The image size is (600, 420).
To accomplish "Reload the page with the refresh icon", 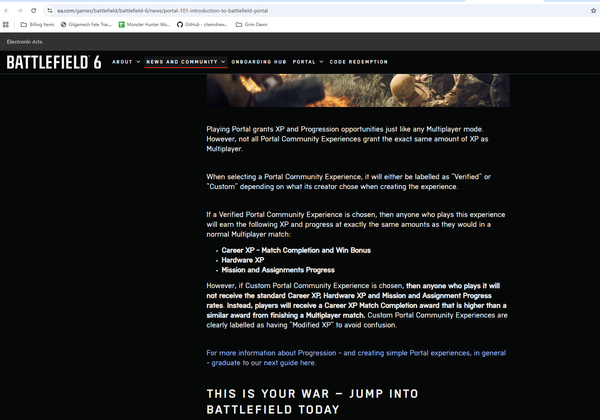I will point(33,10).
